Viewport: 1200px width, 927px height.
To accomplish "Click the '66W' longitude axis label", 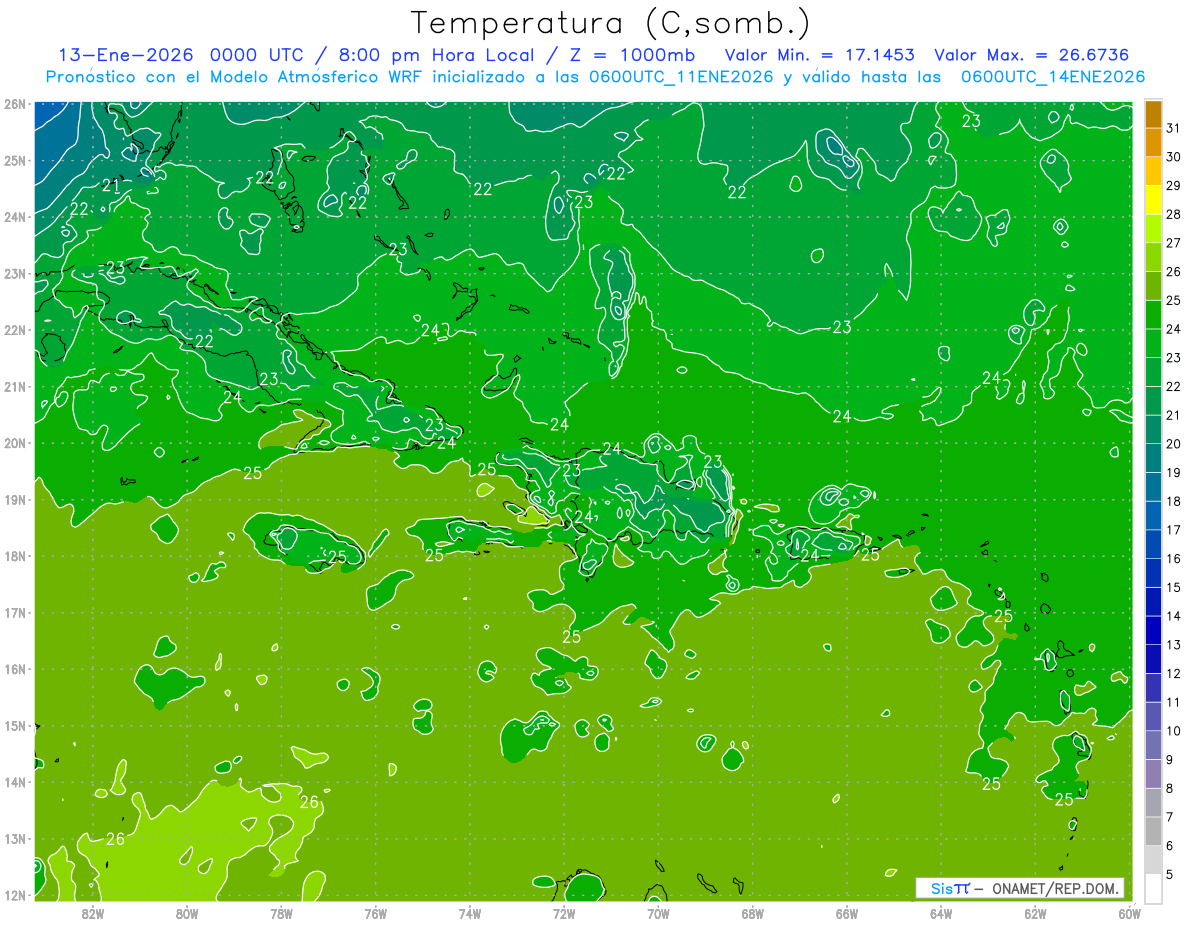I will pos(846,913).
